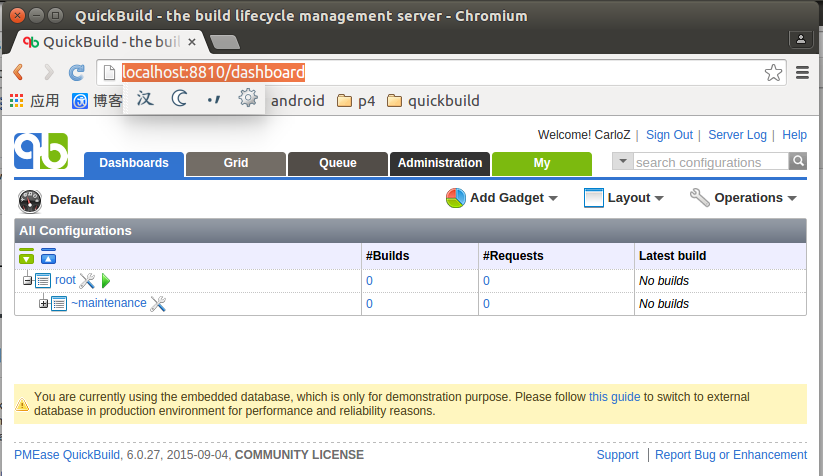The width and height of the screenshot is (823, 476).
Task: Open the android bookmarks folder
Action: coord(298,100)
